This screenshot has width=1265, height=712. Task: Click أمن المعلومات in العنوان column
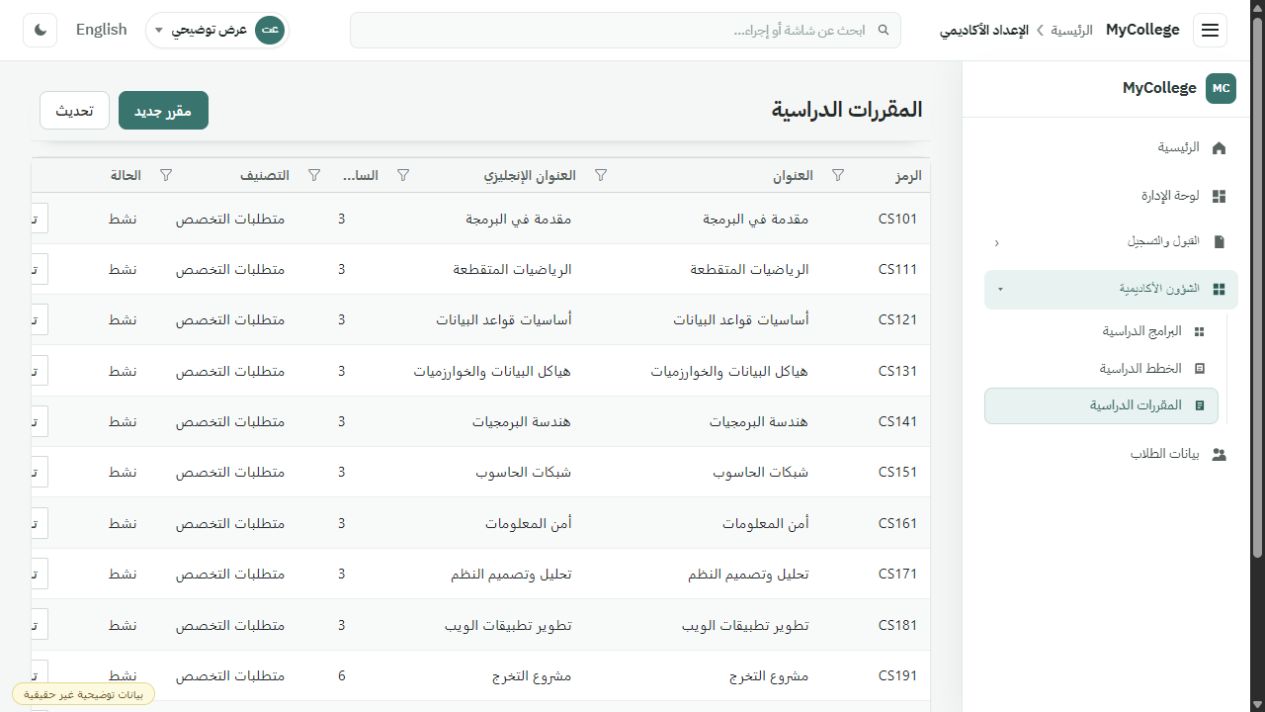tap(766, 524)
